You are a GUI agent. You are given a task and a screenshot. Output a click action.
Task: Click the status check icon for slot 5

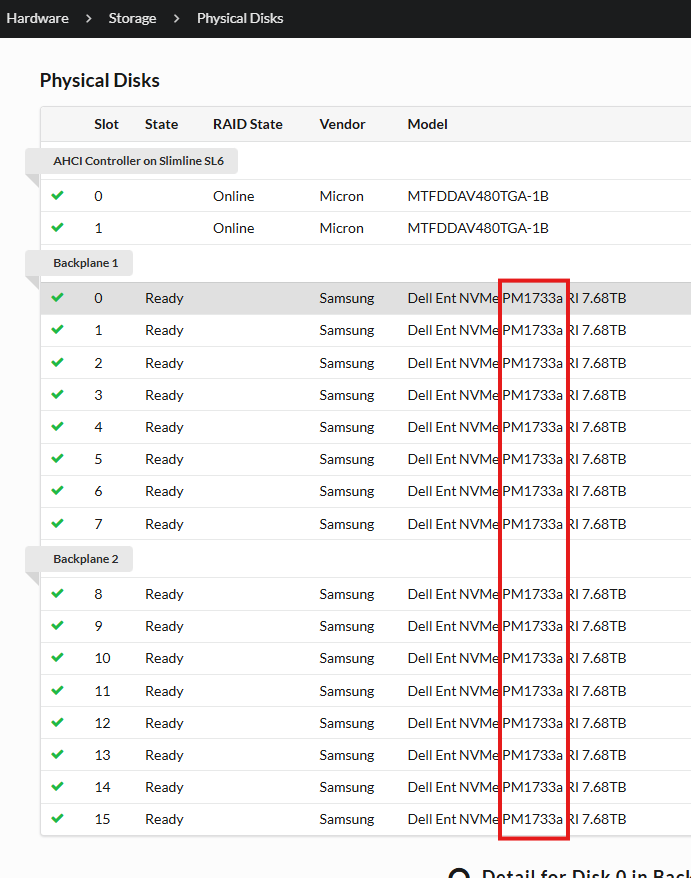57,458
